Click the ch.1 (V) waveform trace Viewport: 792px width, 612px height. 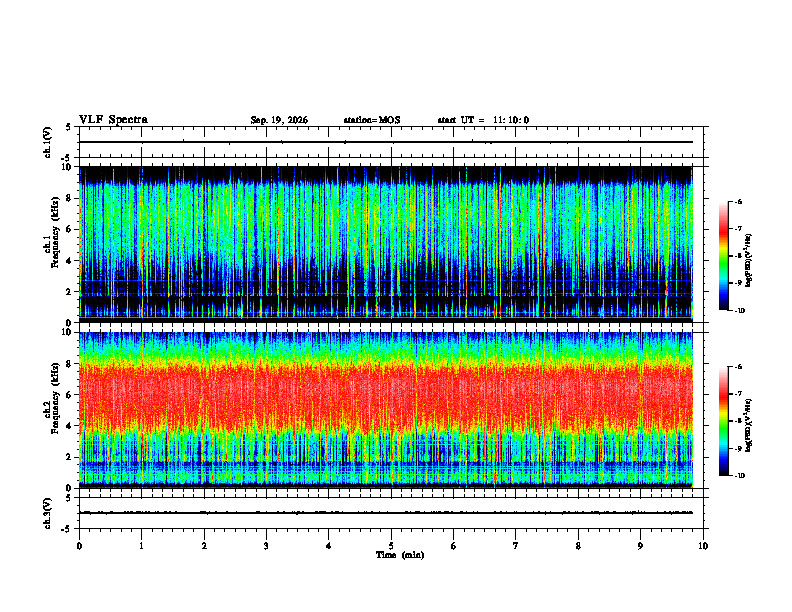[x=385, y=142]
